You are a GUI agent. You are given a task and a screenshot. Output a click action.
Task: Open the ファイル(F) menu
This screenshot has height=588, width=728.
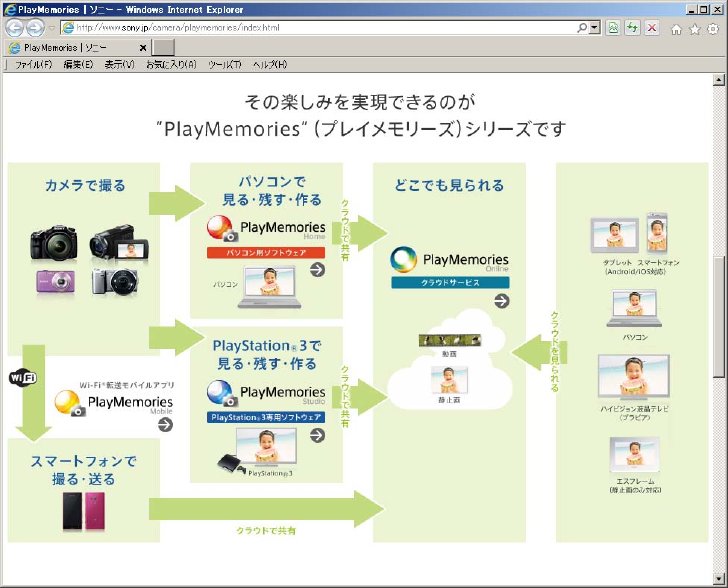[x=33, y=65]
